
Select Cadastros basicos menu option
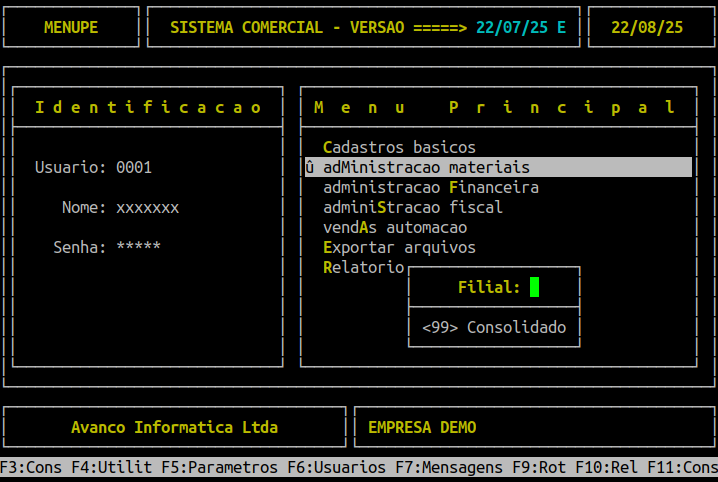click(x=399, y=147)
